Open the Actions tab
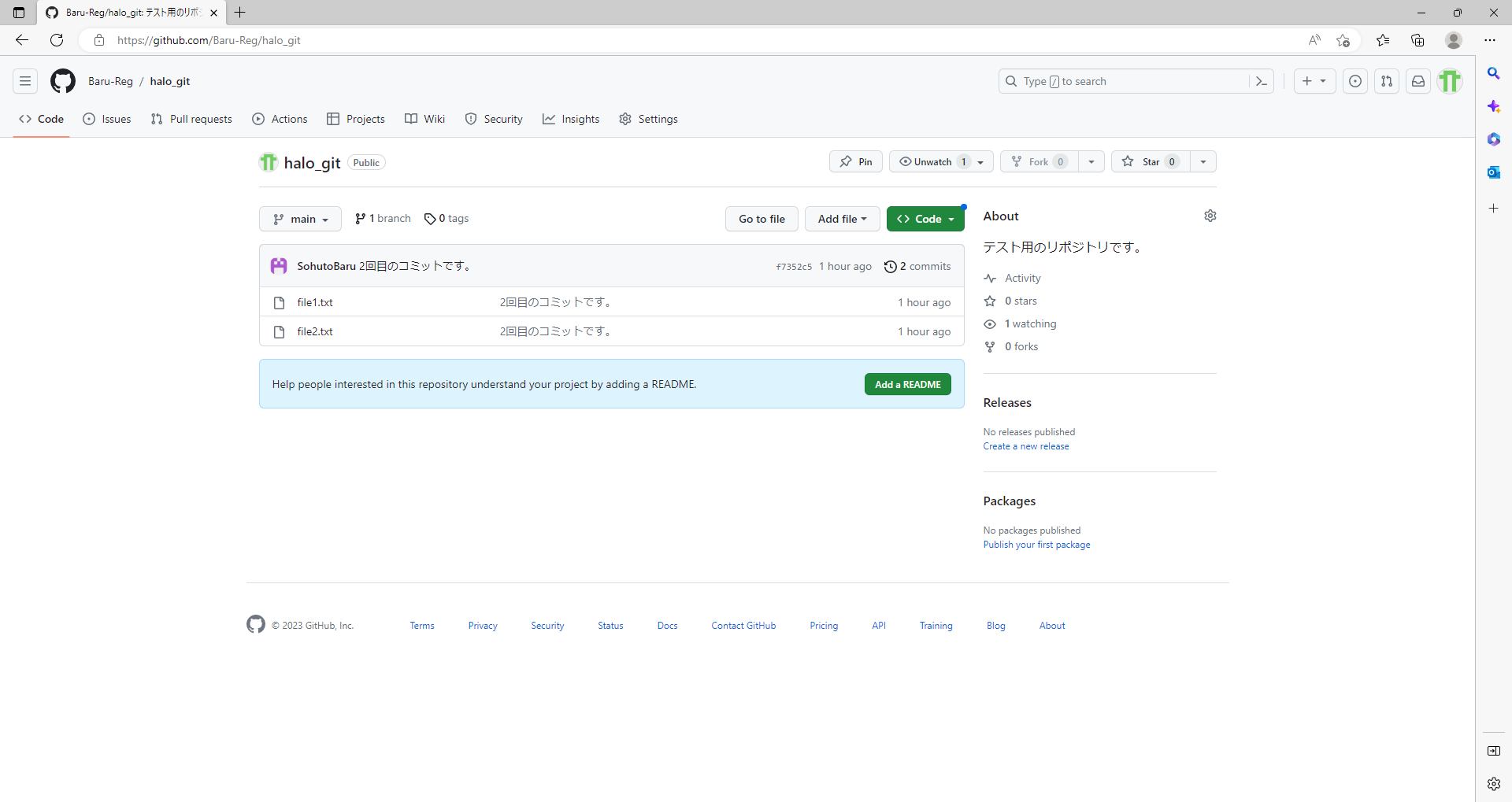The image size is (1512, 802). (x=280, y=119)
